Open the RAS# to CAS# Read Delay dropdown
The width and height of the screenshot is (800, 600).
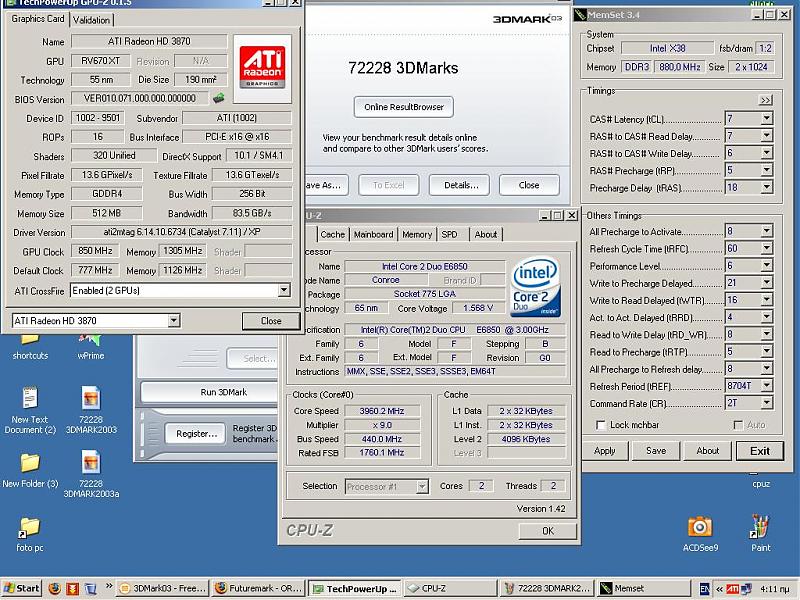[766, 136]
